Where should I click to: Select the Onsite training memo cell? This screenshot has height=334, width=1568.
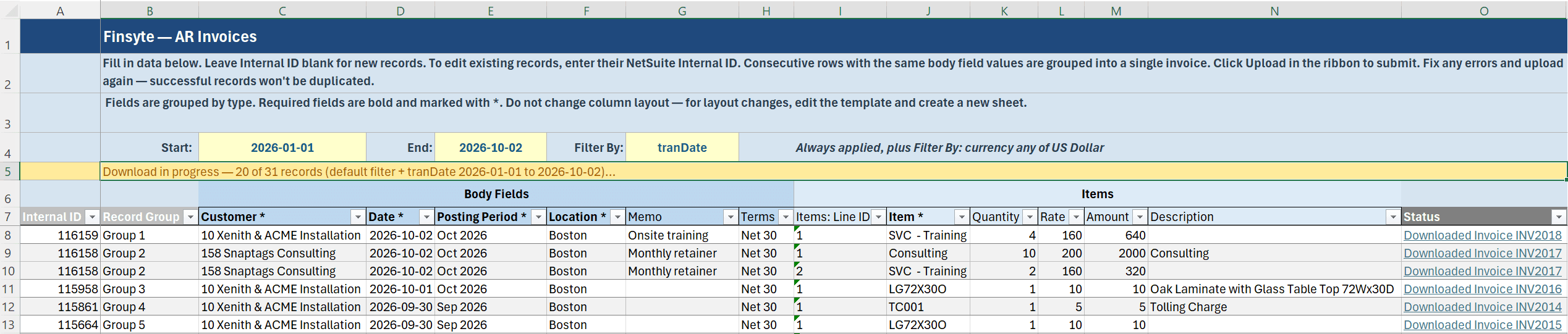[x=682, y=235]
